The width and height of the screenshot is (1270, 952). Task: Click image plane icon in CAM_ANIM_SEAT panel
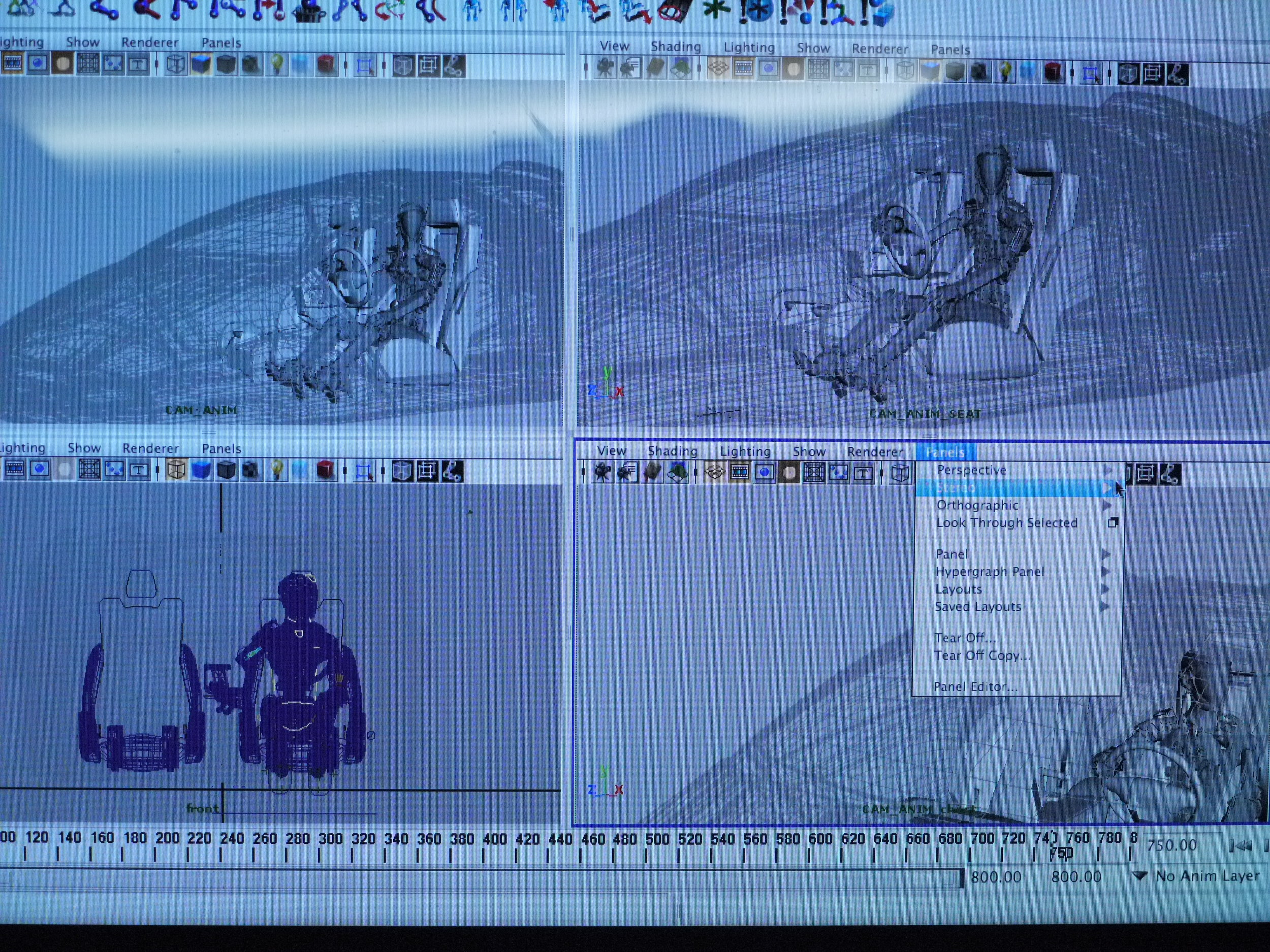click(x=680, y=70)
